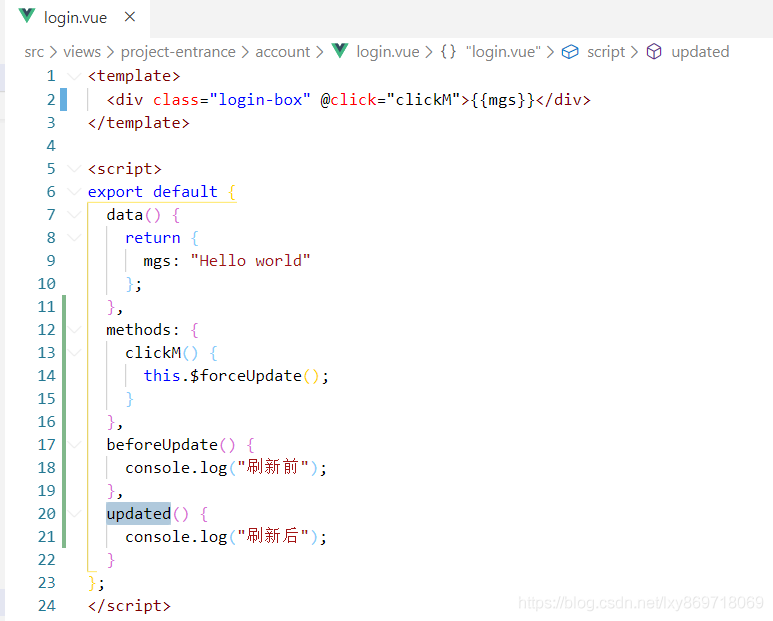Click line number 14 in the gutter
Screen dimensions: 773x621
pyautogui.click(x=47, y=376)
